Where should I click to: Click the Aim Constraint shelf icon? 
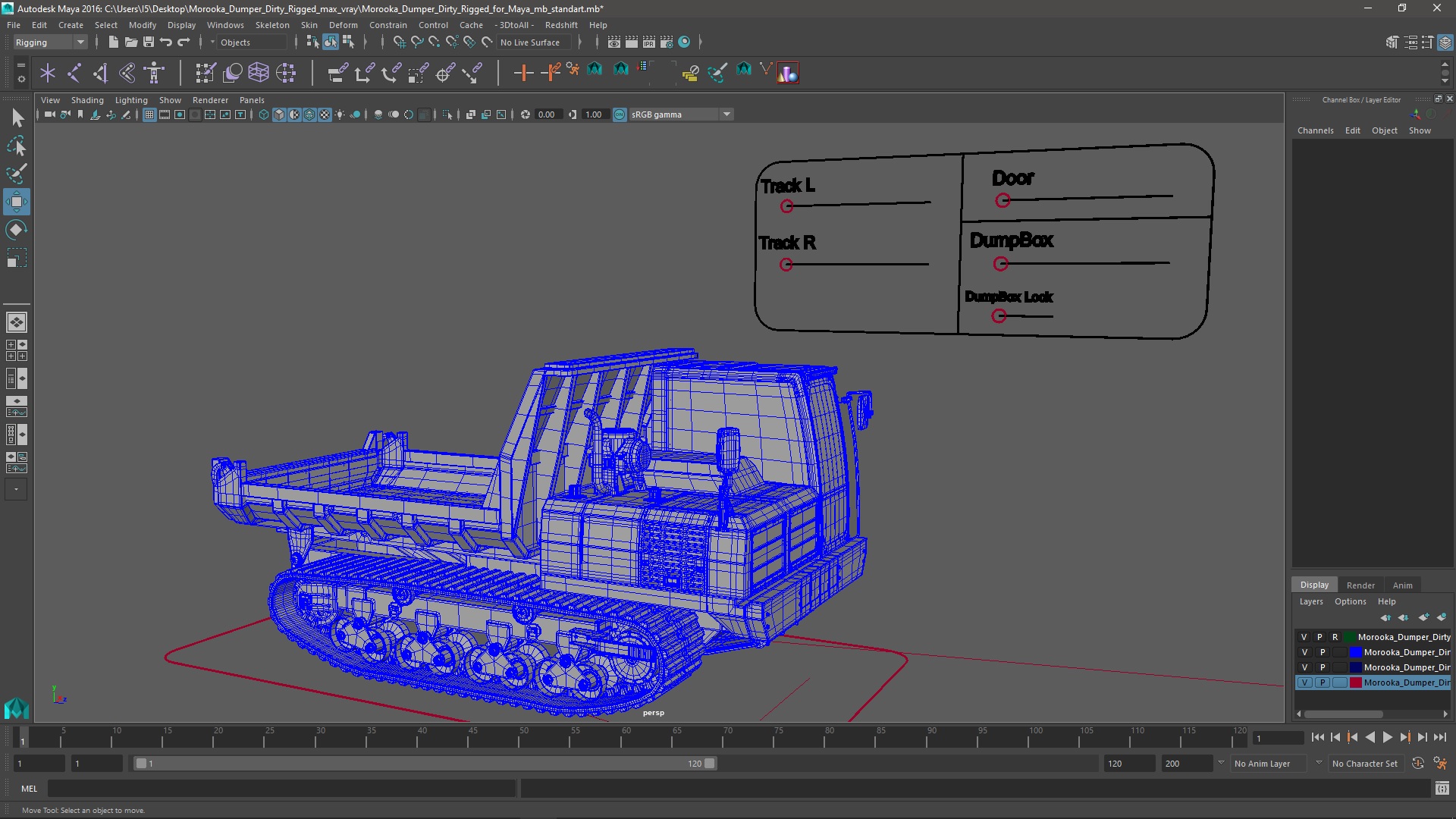[445, 73]
